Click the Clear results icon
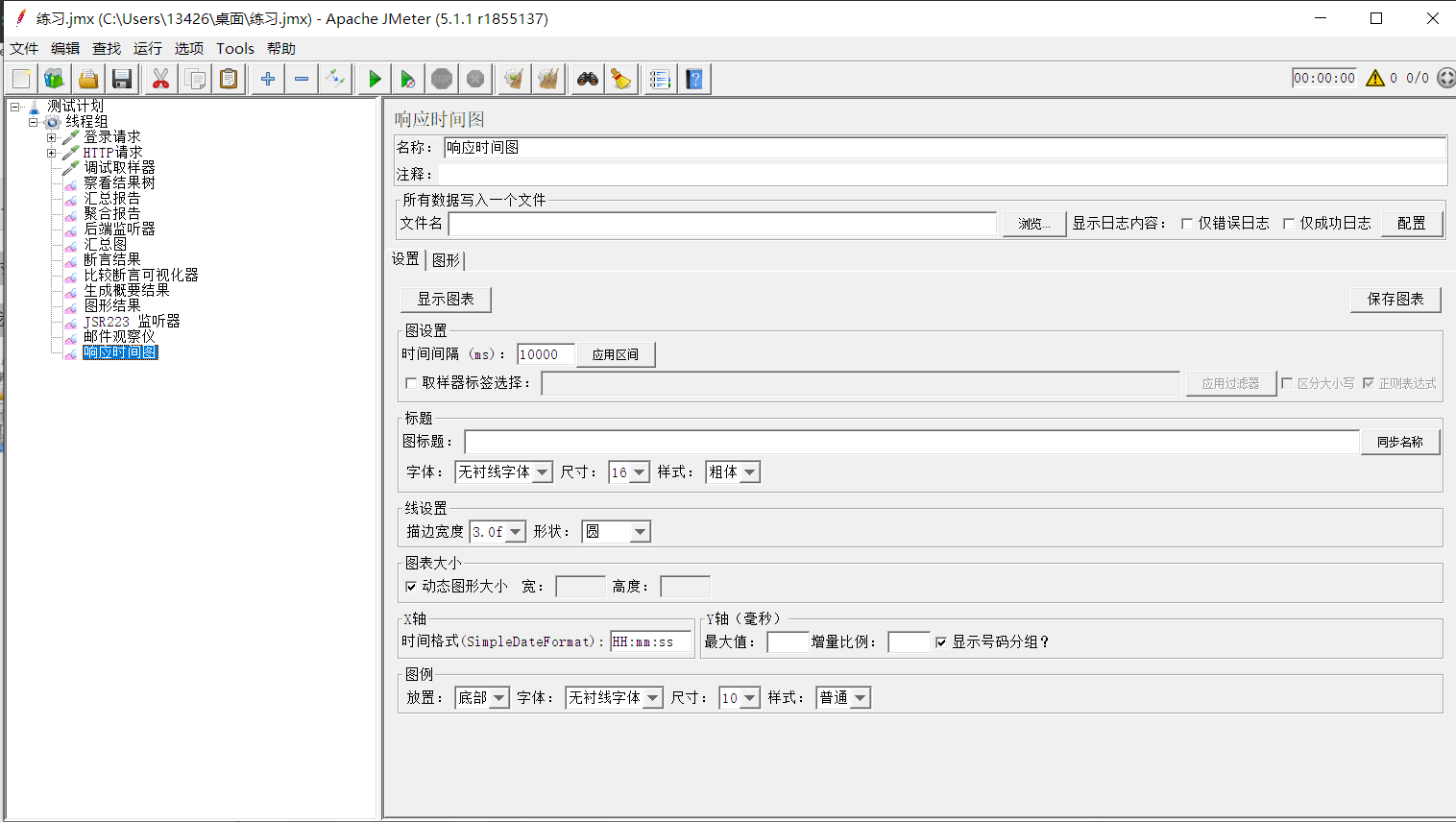This screenshot has height=822, width=1456. pos(515,79)
